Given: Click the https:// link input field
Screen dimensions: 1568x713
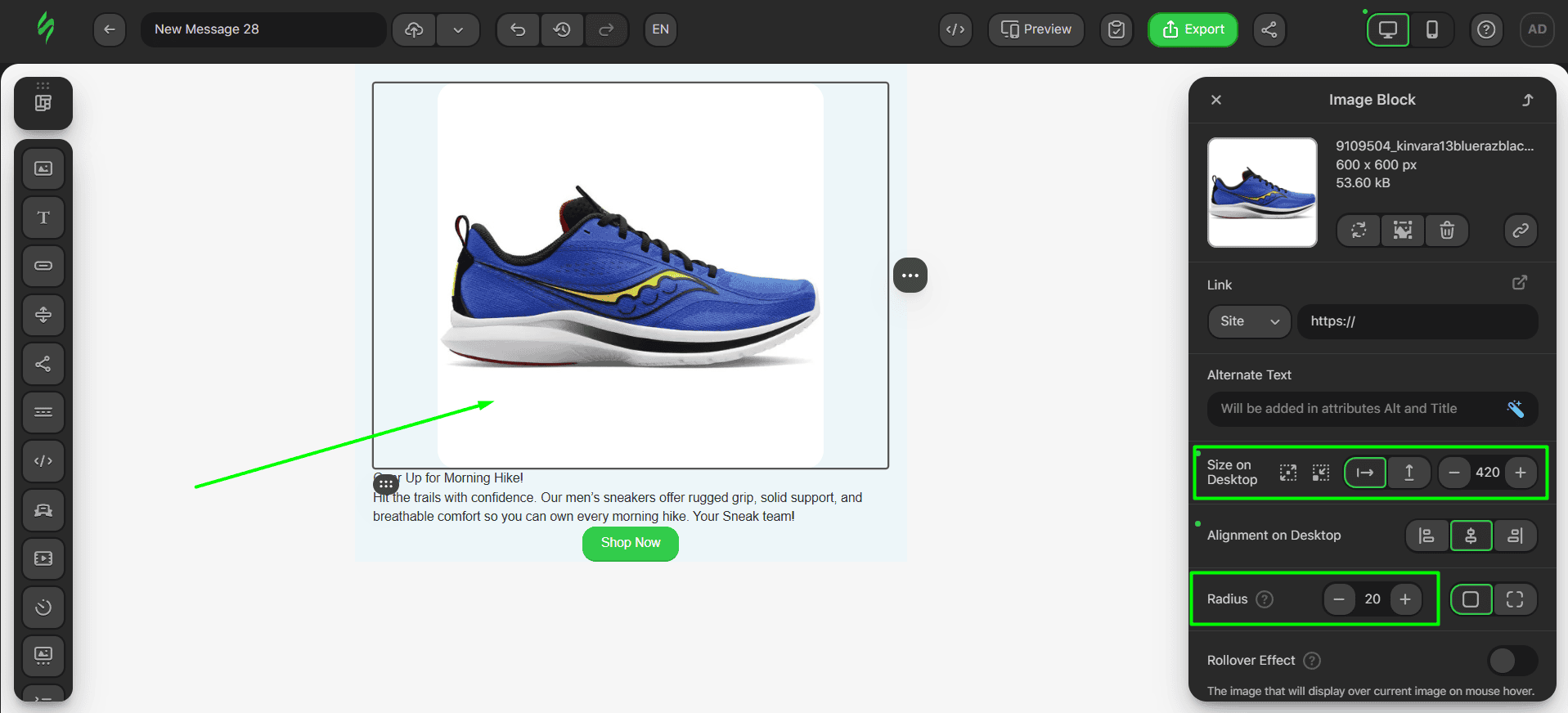Looking at the screenshot, I should point(1417,321).
